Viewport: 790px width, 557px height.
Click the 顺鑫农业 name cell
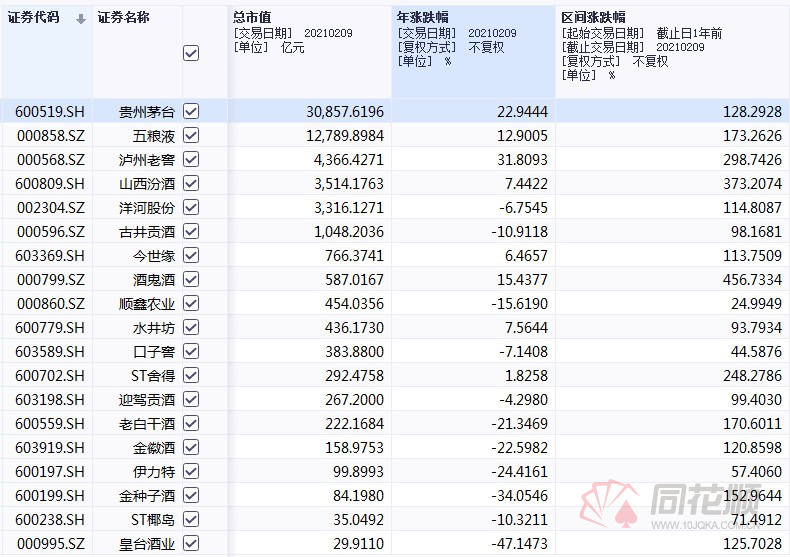point(147,304)
